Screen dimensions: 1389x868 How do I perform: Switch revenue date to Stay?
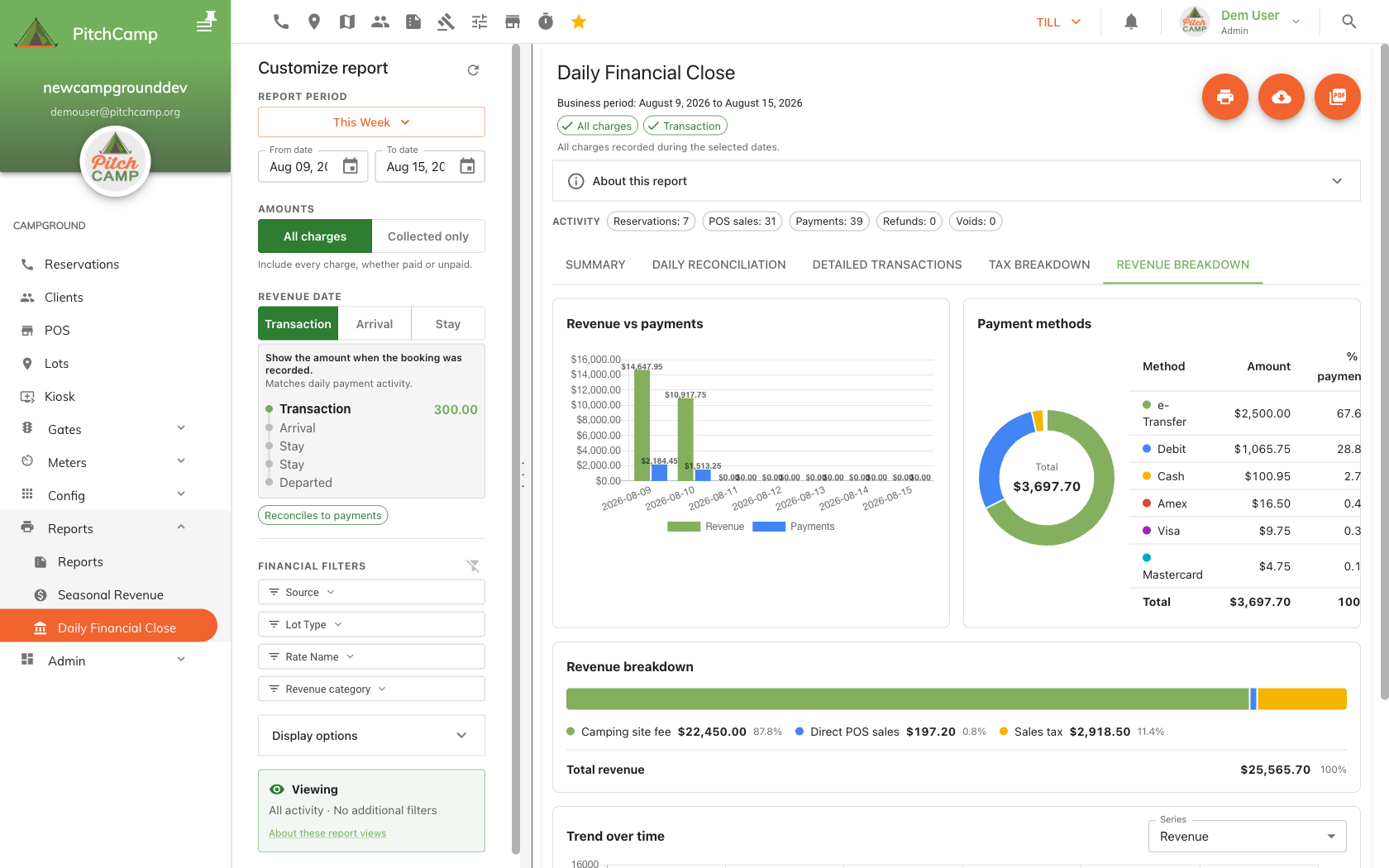(448, 324)
